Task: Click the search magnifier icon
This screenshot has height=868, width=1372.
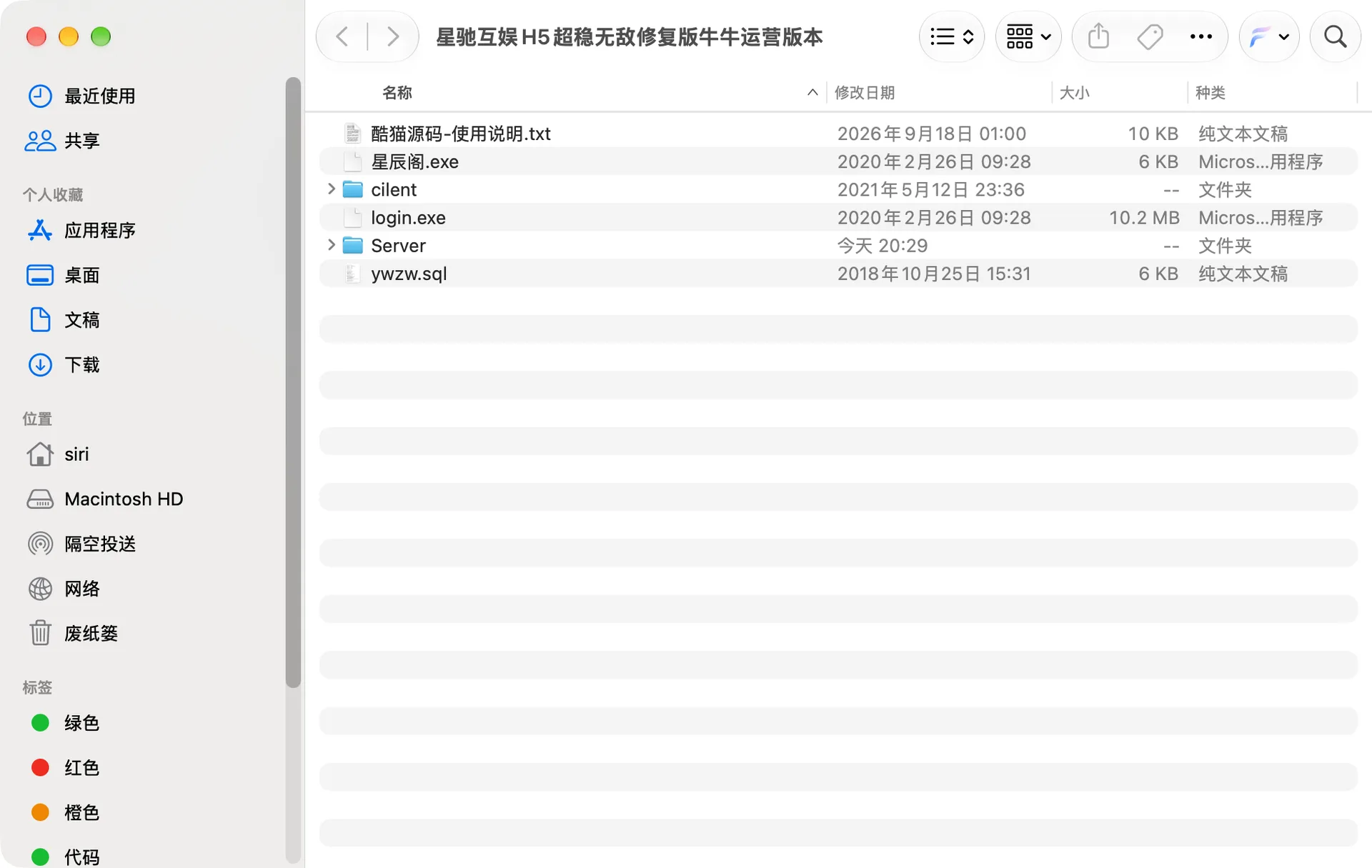Action: (1335, 36)
